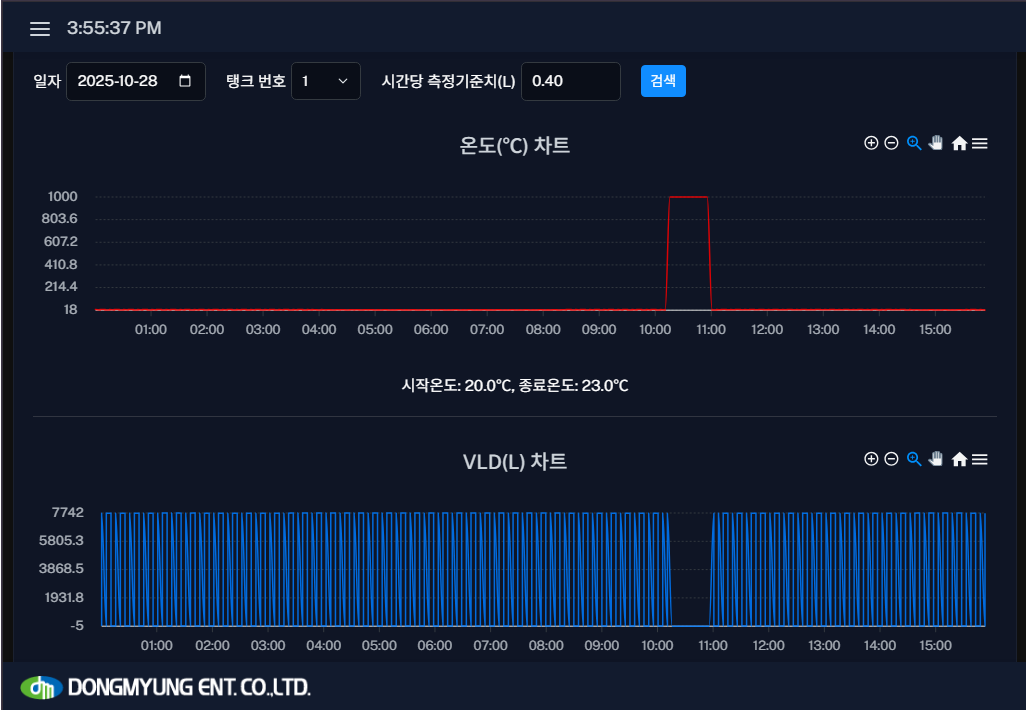
Task: Zoom out on the VLD chart
Action: (x=891, y=459)
